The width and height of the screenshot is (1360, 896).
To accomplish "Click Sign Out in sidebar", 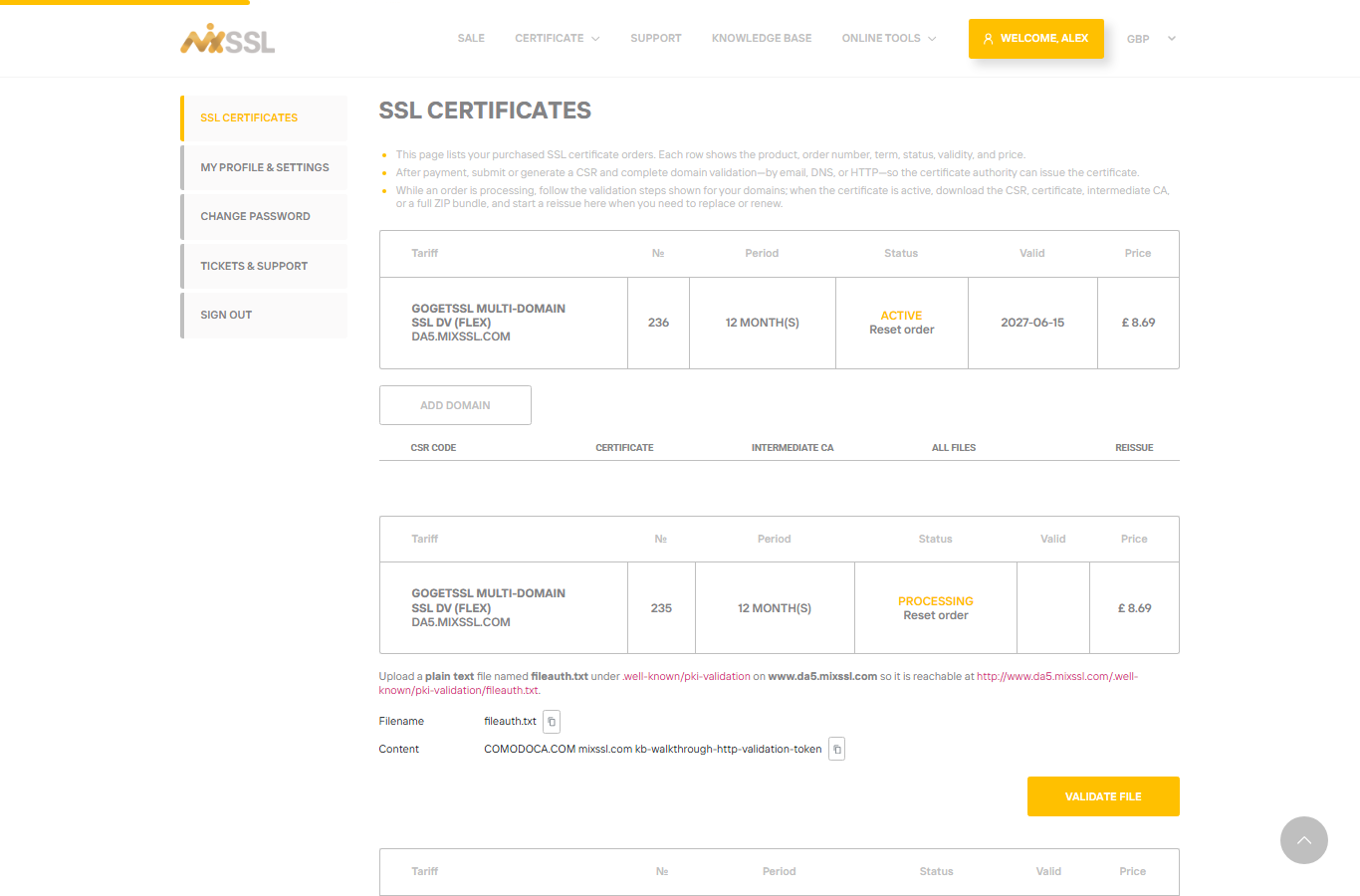I will point(264,315).
